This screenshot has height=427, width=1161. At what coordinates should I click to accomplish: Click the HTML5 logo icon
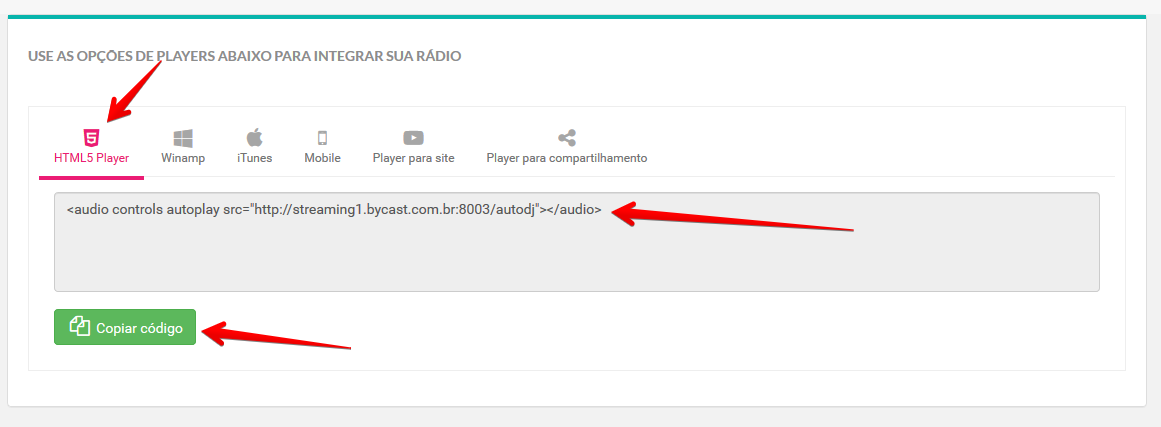(x=91, y=138)
